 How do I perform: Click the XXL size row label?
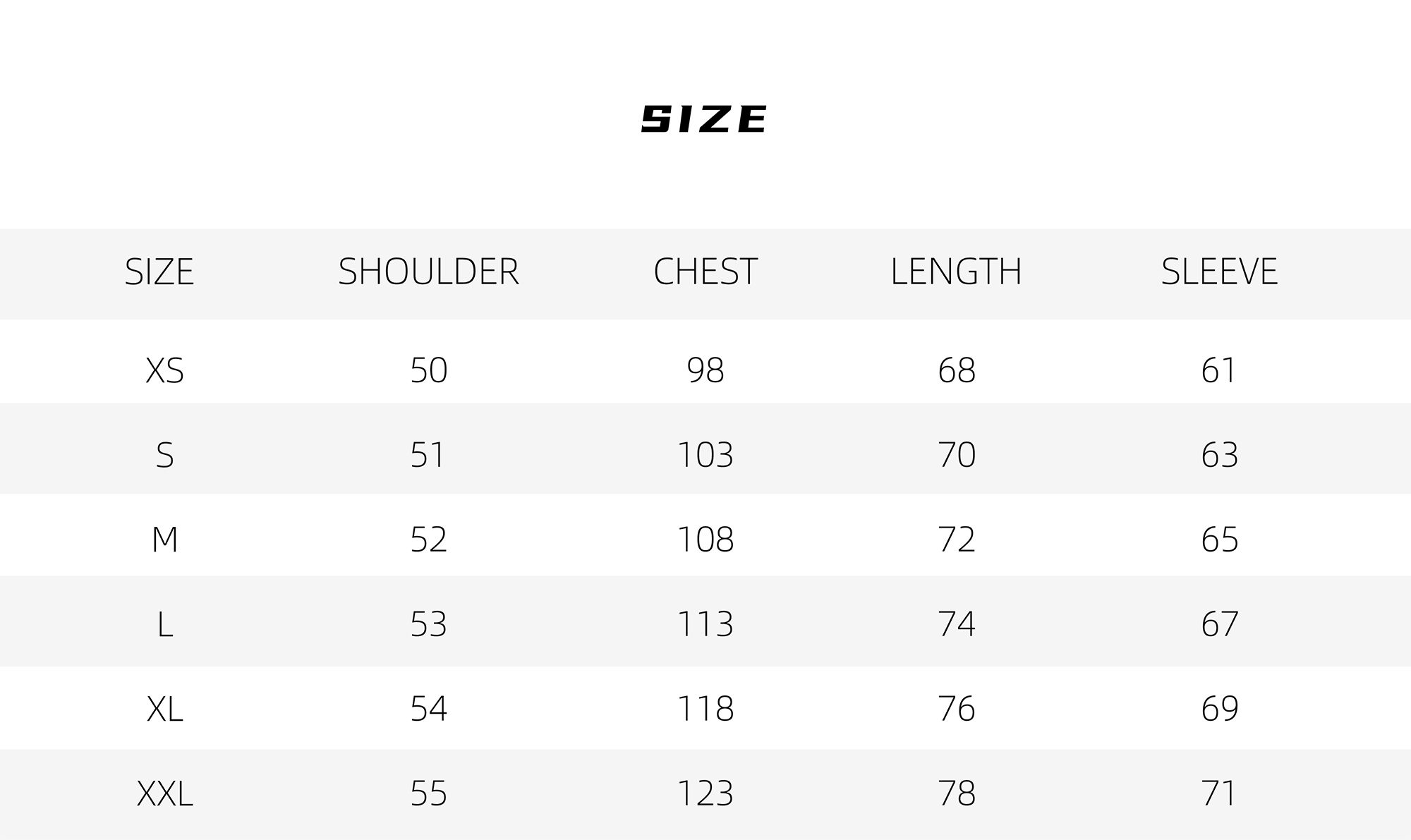pos(164,793)
